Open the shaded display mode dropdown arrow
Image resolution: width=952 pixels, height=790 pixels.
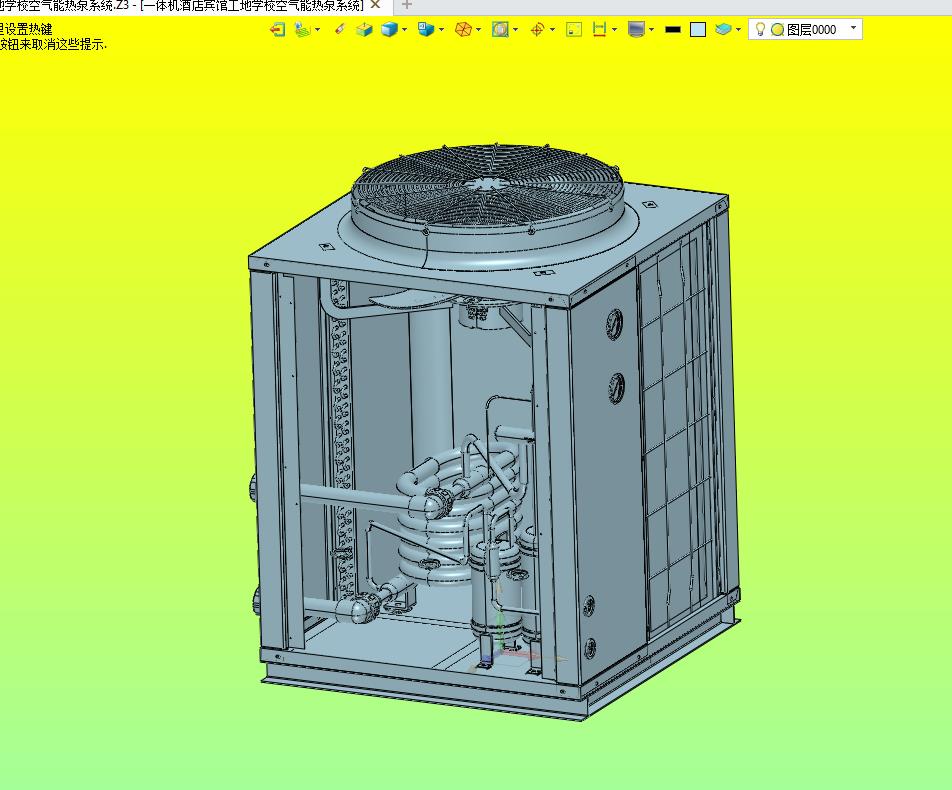(x=404, y=29)
